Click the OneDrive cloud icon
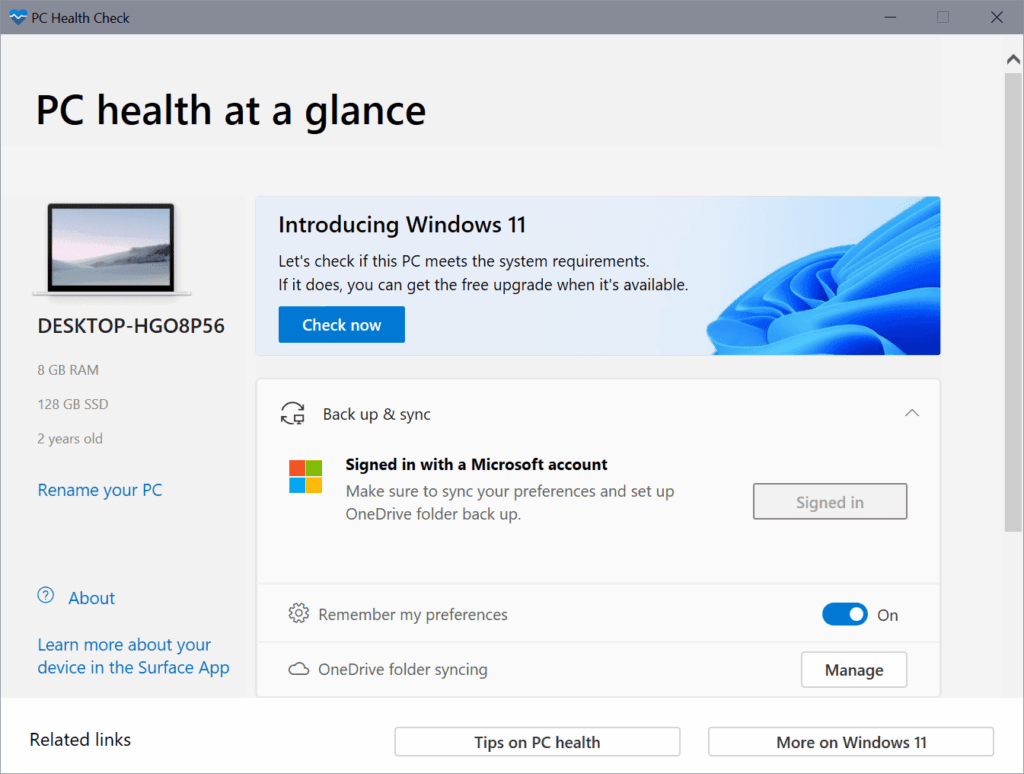Screen dimensions: 1024x774 click(x=298, y=669)
